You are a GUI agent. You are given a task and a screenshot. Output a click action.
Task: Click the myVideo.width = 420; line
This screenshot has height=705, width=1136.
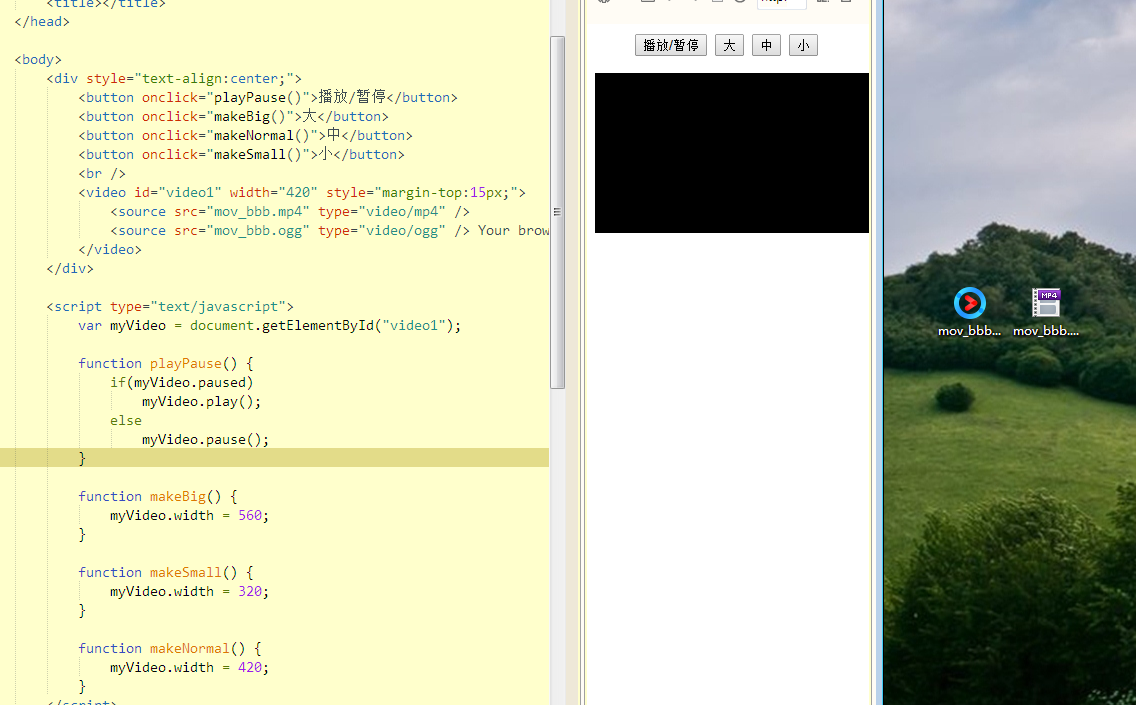click(190, 667)
